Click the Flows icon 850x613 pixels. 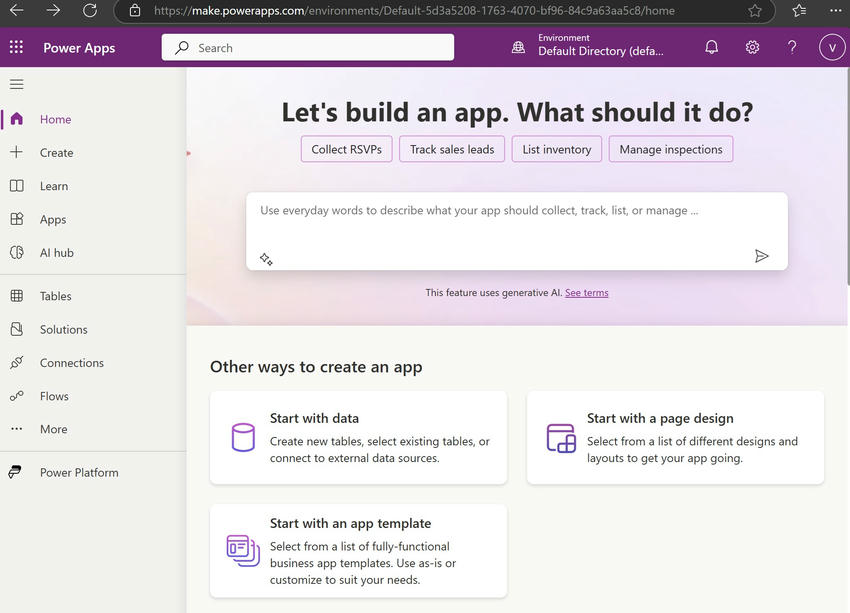[x=17, y=396]
